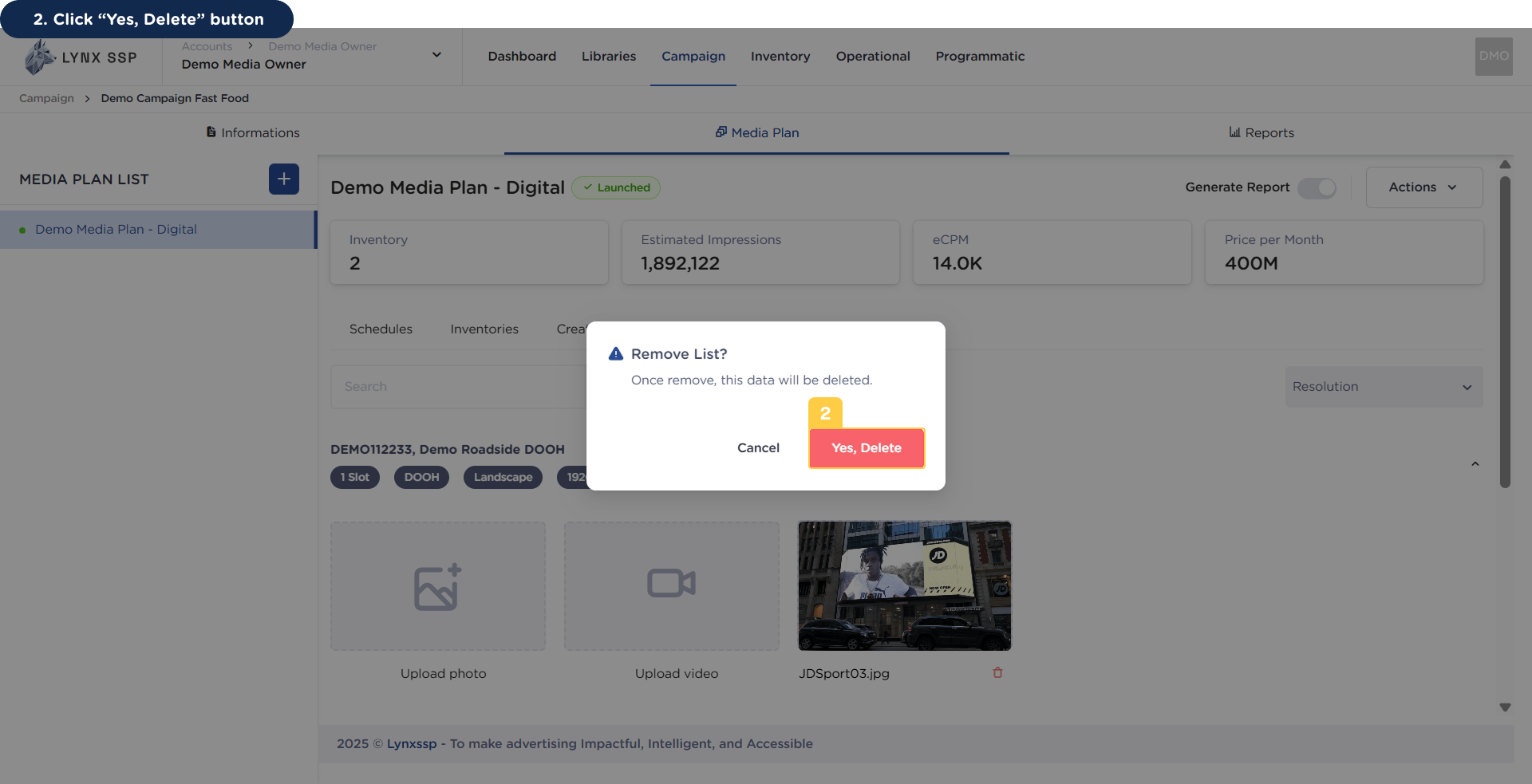Select the Campaign navigation item

click(x=693, y=57)
